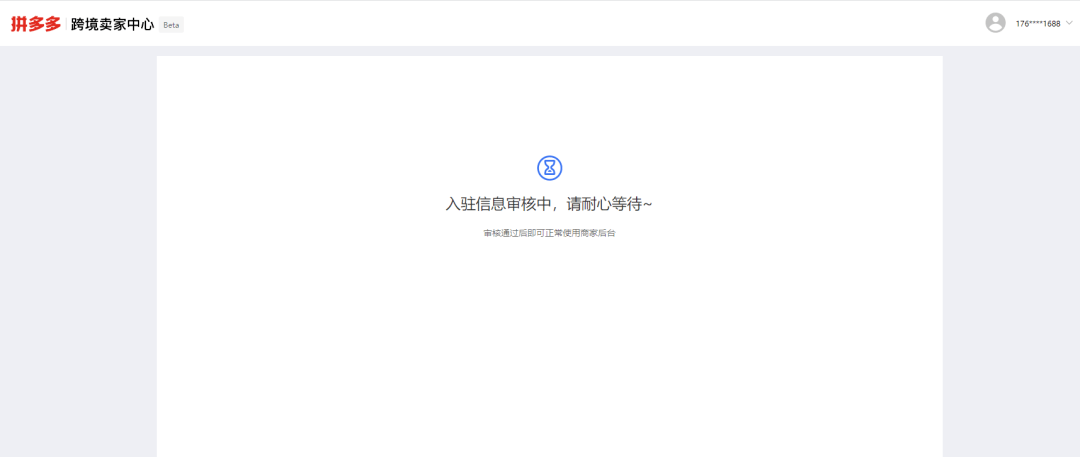Click the Beta badge
Viewport: 1080px width, 457px height.
coord(171,25)
